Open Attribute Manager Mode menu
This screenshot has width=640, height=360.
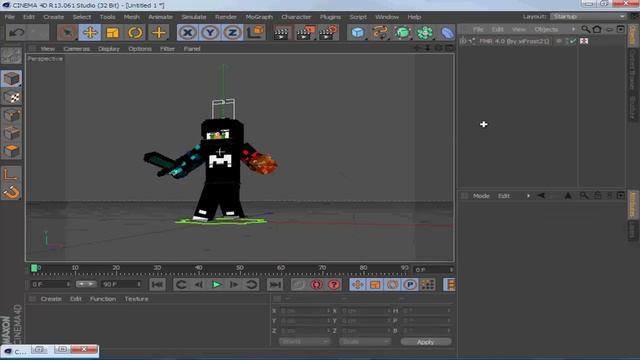pos(481,196)
